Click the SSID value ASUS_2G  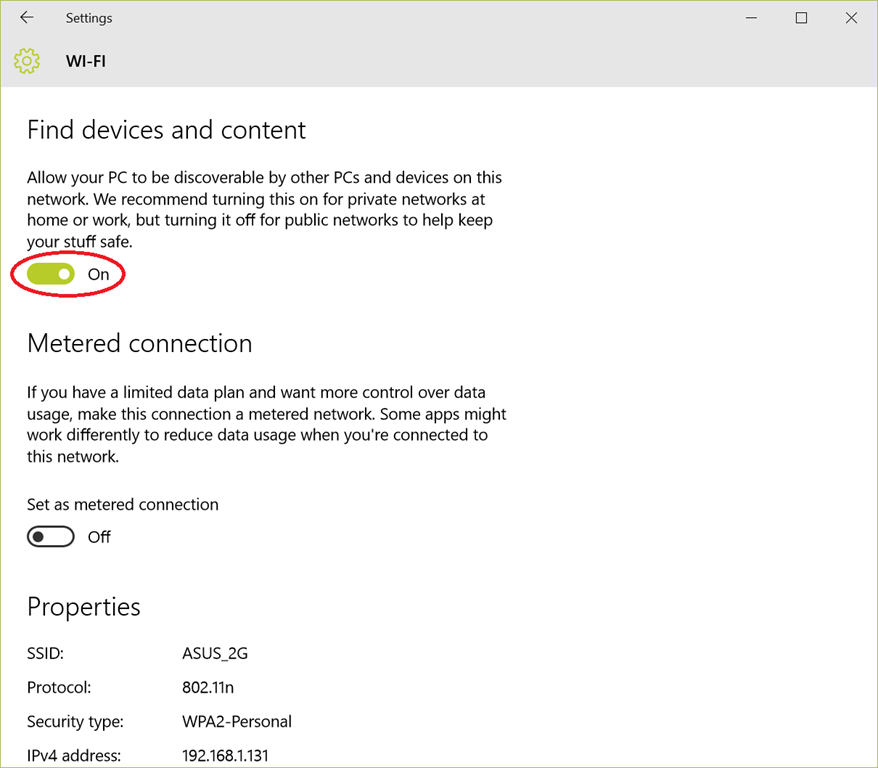(215, 654)
